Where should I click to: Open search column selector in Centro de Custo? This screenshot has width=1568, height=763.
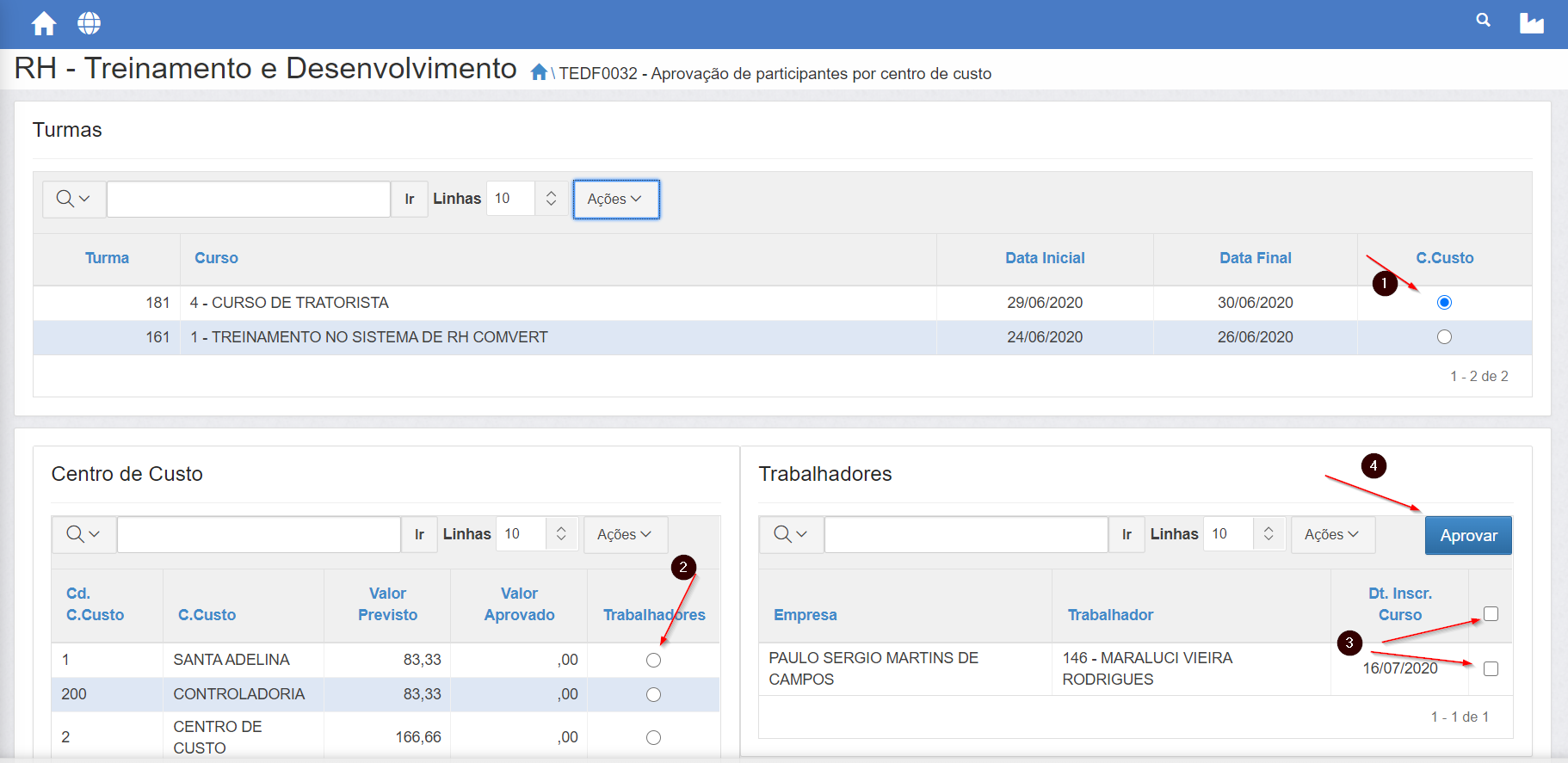point(83,534)
